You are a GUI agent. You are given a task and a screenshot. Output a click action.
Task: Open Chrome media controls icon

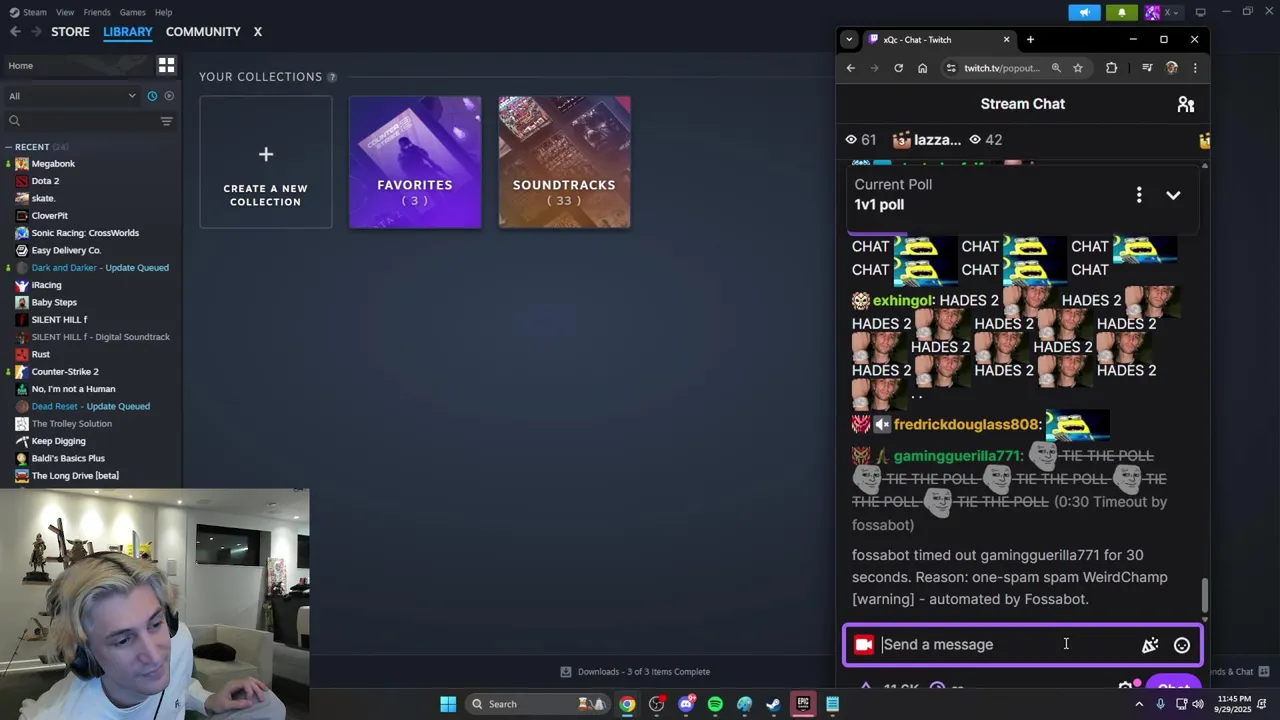coord(1147,68)
